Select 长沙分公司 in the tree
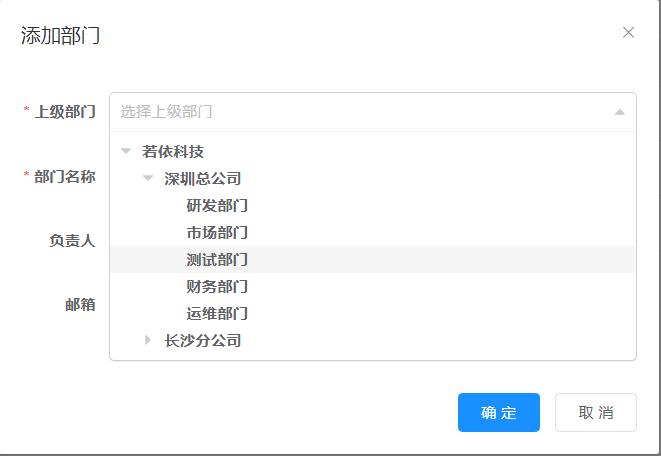 (202, 341)
